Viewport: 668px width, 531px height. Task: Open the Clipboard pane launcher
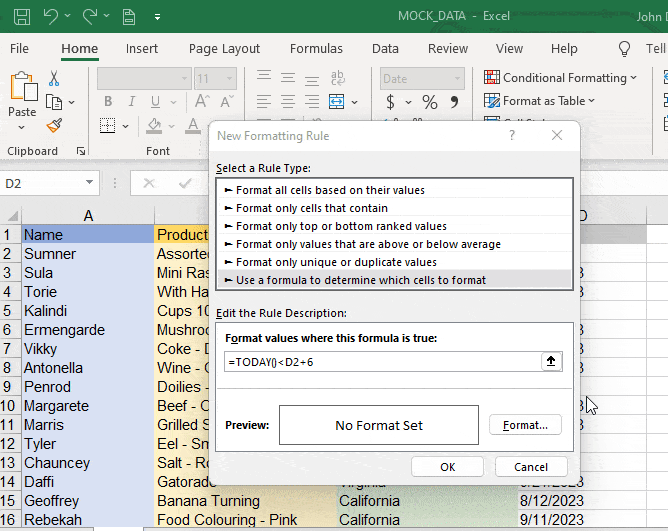coord(81,151)
